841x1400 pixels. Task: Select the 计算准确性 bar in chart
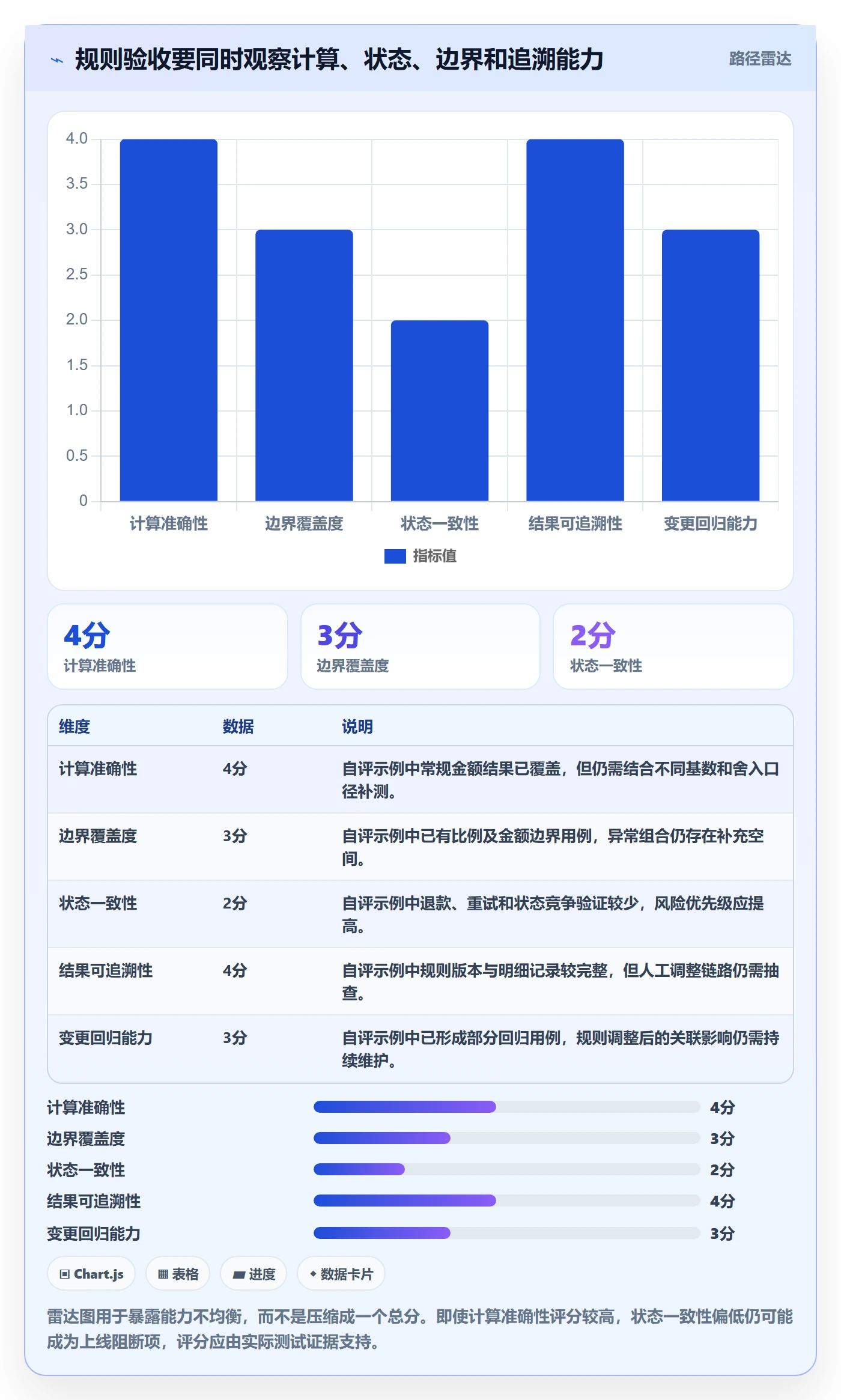tap(169, 320)
